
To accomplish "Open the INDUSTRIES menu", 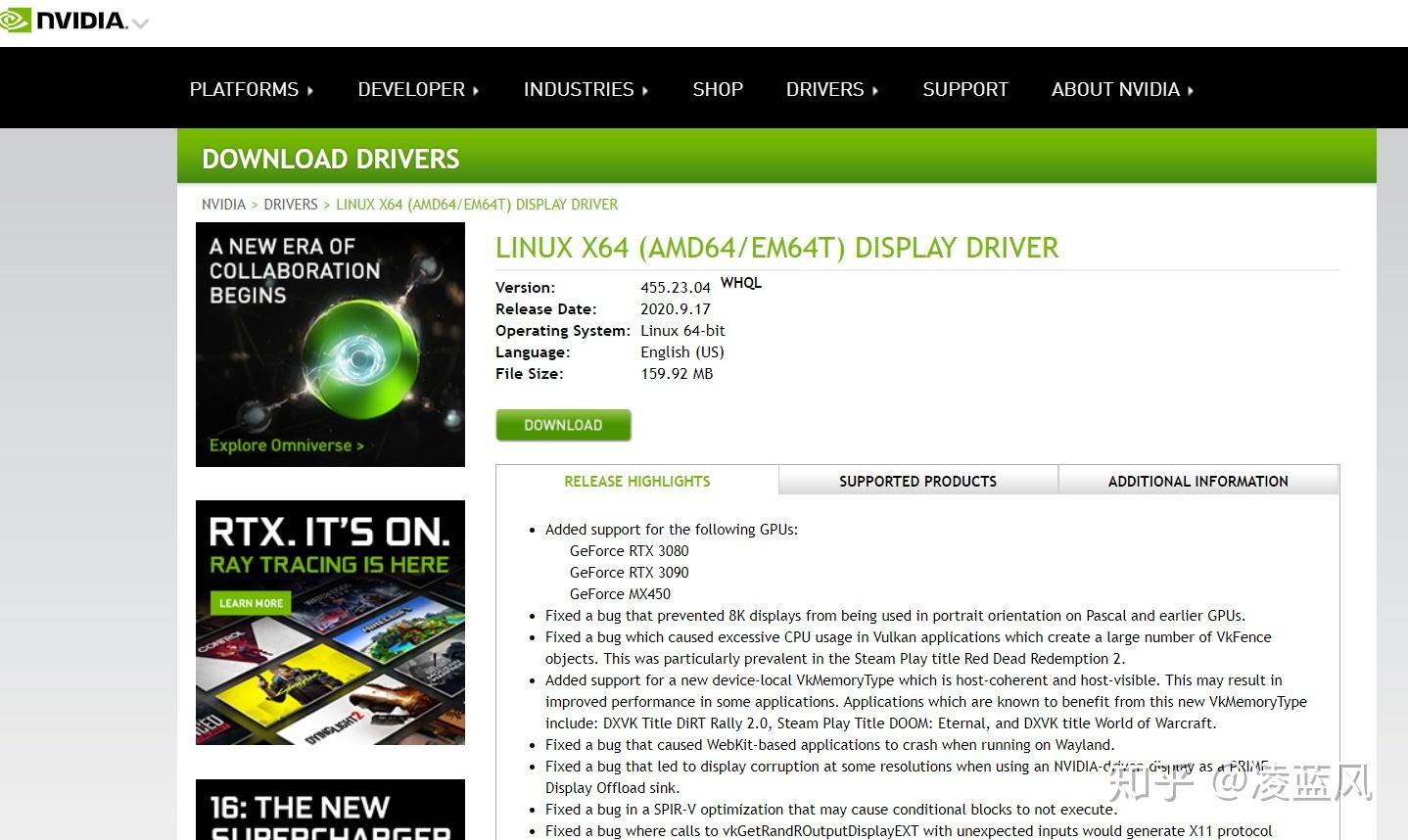I will coord(586,89).
